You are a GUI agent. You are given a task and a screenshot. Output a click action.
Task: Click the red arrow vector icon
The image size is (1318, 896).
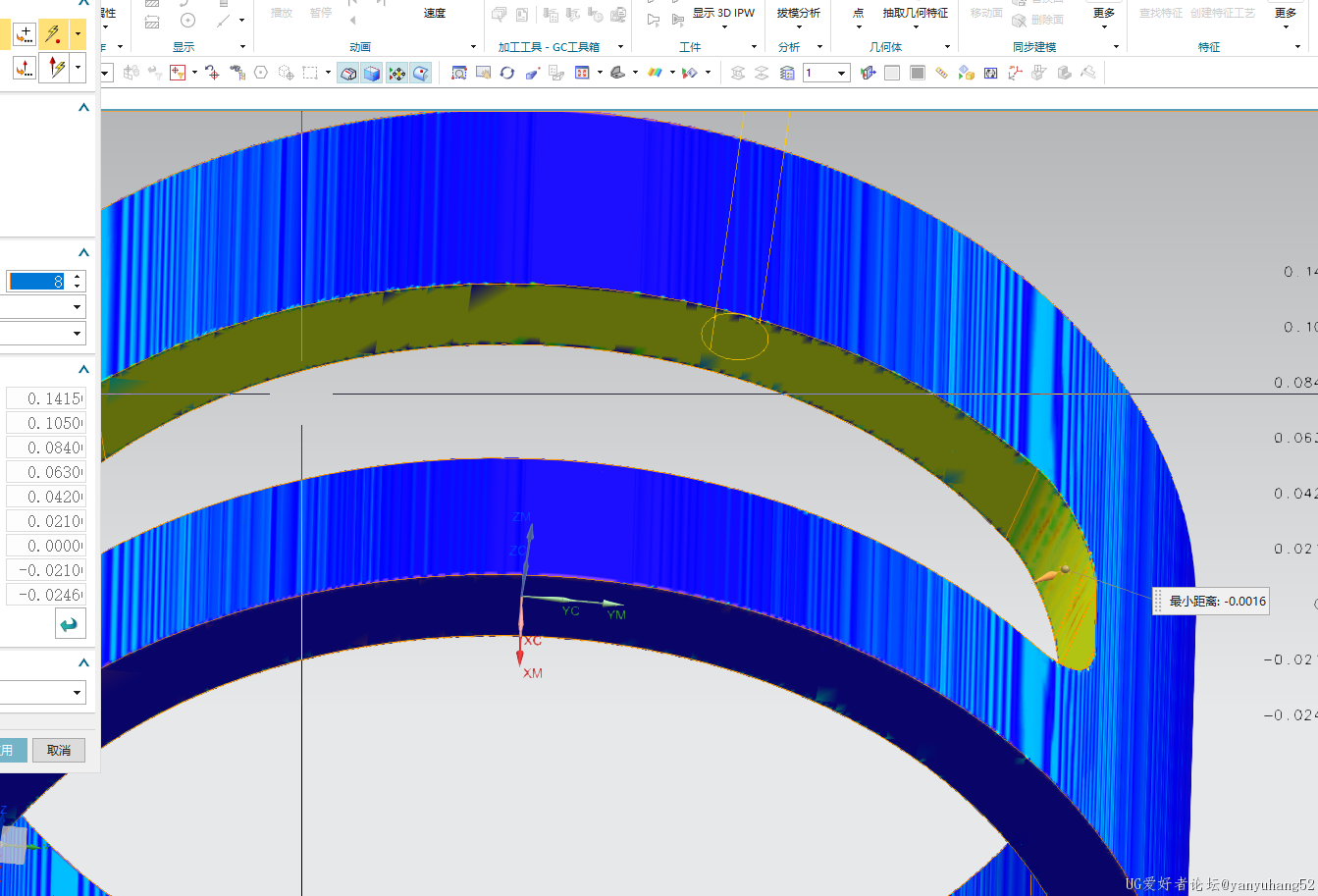tap(55, 68)
